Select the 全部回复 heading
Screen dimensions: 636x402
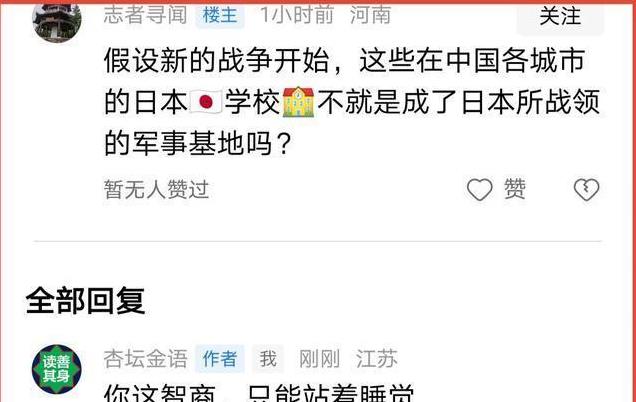[85, 301]
